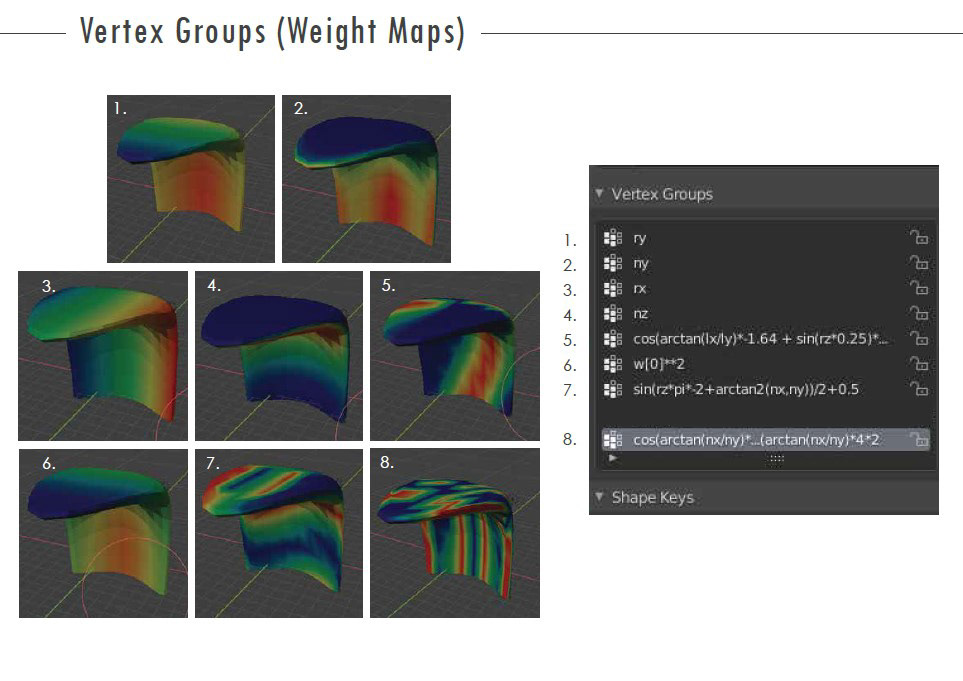Toggle lock on cos(arctan(lx/ly) group
The width and height of the screenshot is (963, 681).
(919, 338)
